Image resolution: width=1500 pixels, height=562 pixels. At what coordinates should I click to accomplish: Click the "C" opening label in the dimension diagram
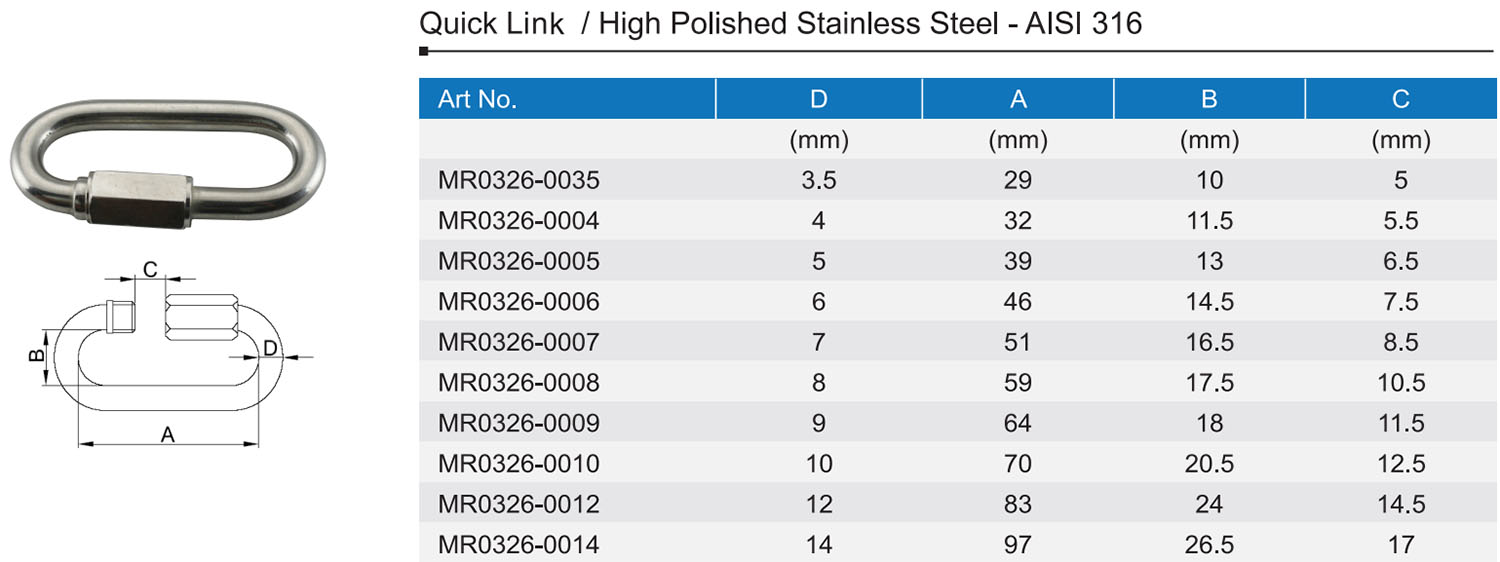pos(149,269)
